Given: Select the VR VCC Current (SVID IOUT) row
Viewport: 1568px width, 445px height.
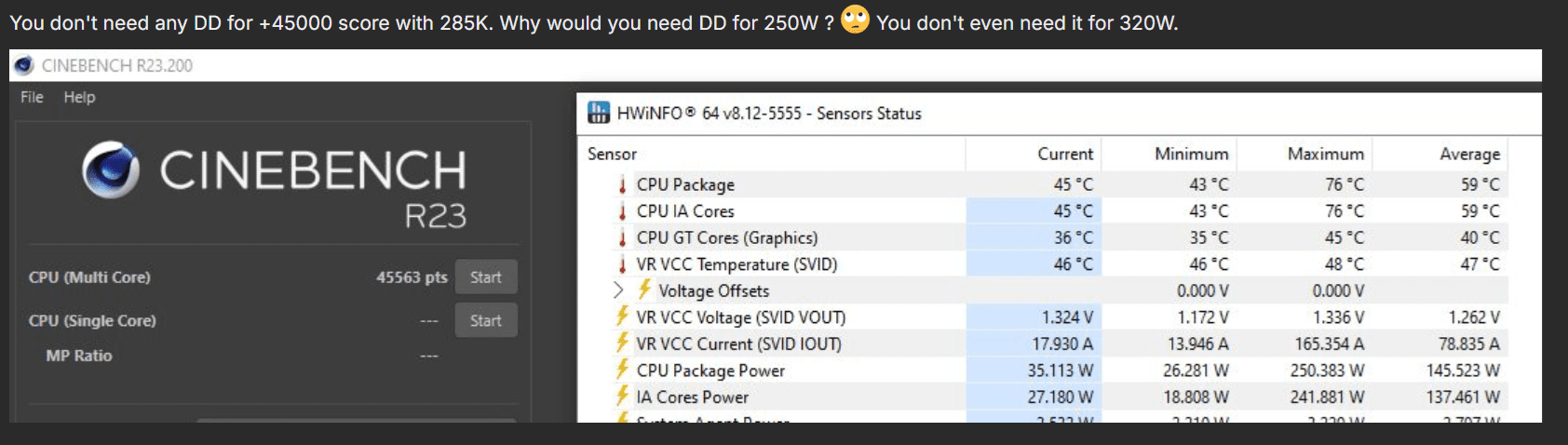Looking at the screenshot, I should point(738,344).
